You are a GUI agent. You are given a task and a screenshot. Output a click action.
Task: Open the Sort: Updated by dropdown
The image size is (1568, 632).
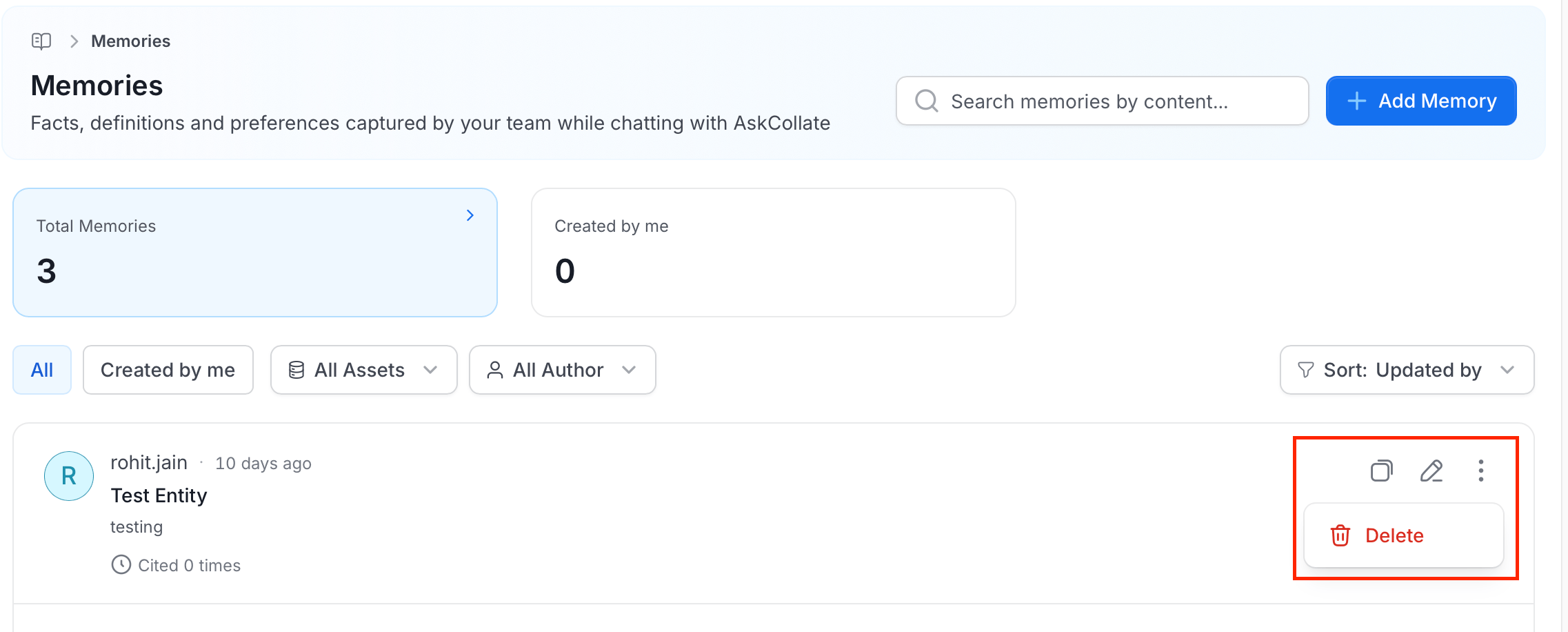click(x=1407, y=370)
